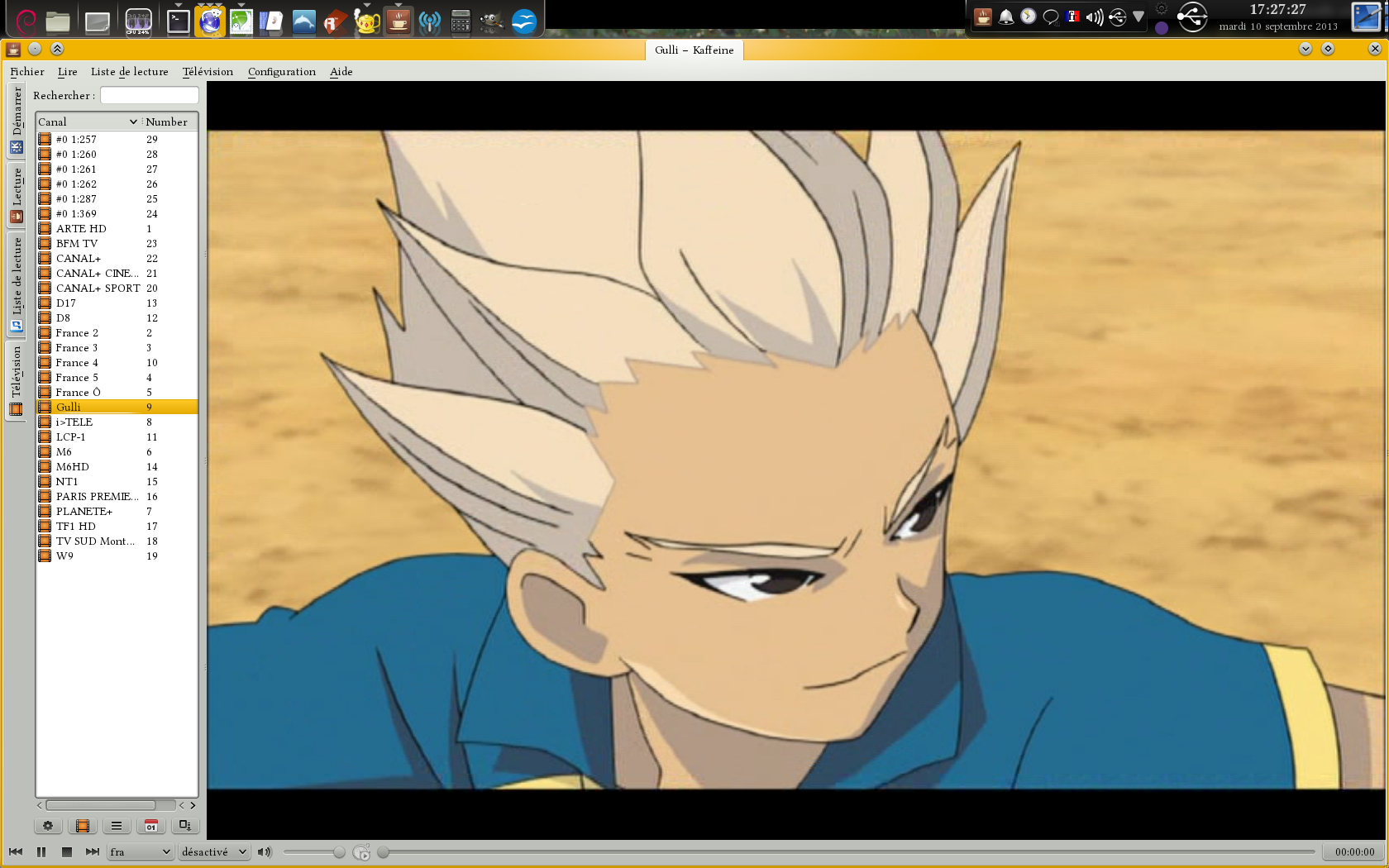
Task: Open the Télévision menu
Action: point(208,72)
